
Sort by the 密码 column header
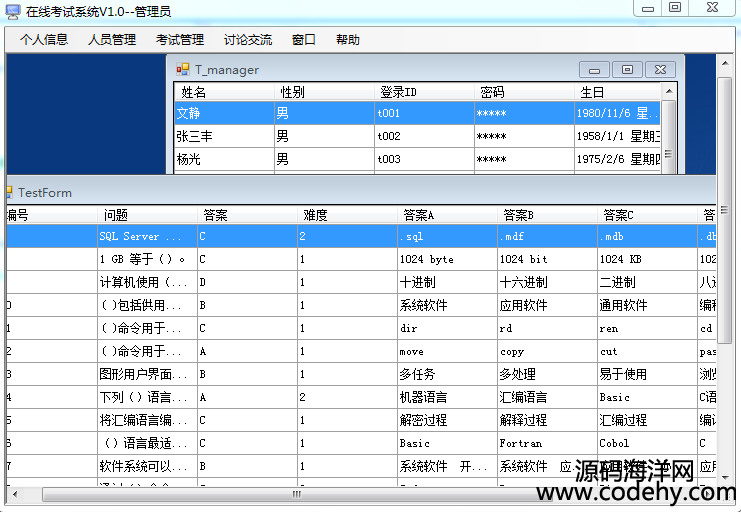(x=525, y=92)
